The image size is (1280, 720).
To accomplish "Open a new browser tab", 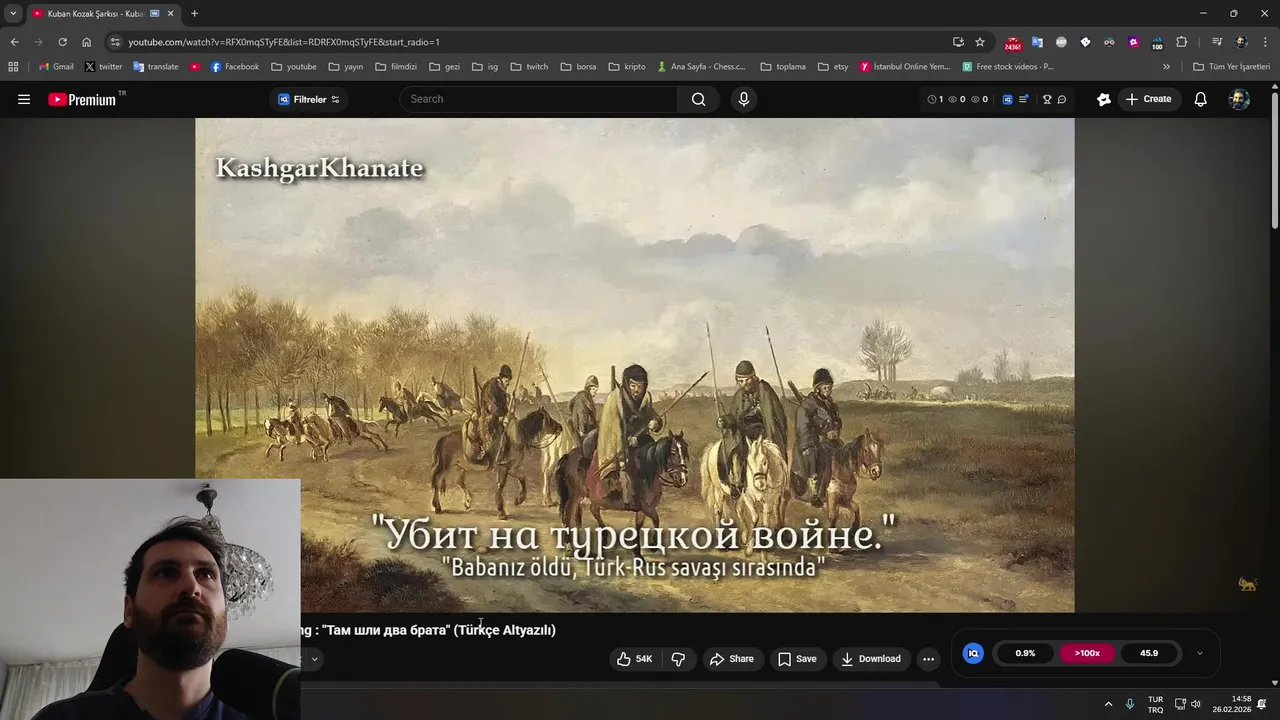I will (x=194, y=13).
